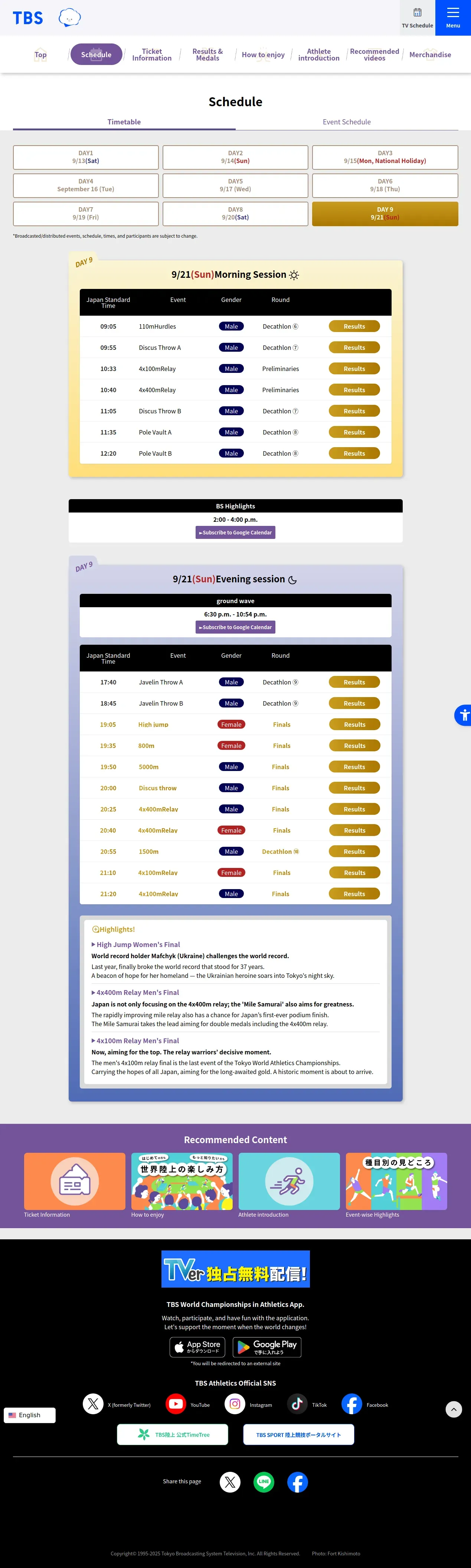Screen dimensions: 471x1568
Task: Open the TV Schedule calendar icon
Action: [x=418, y=18]
